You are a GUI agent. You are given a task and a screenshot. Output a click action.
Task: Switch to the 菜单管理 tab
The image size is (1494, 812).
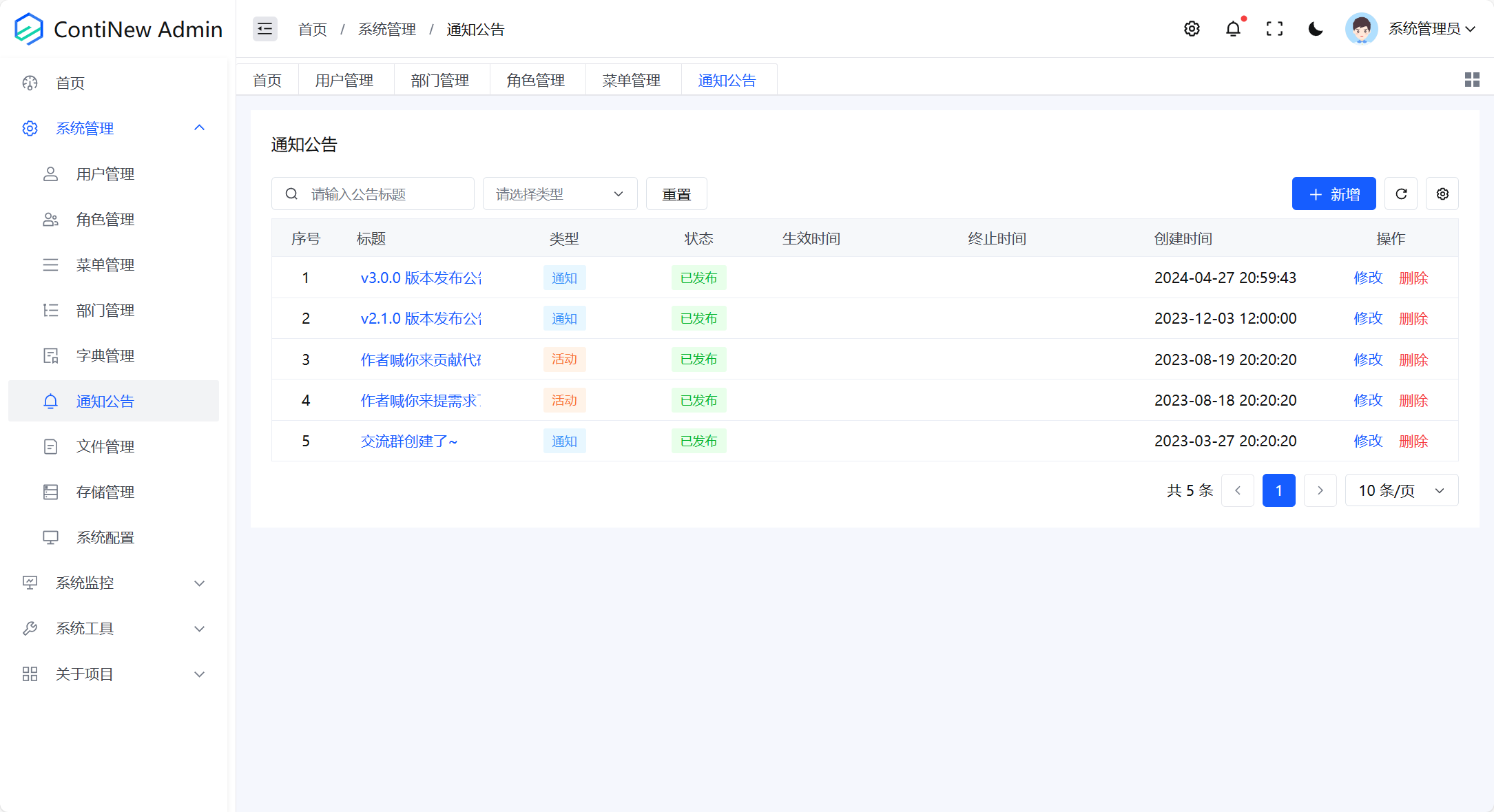(x=632, y=80)
